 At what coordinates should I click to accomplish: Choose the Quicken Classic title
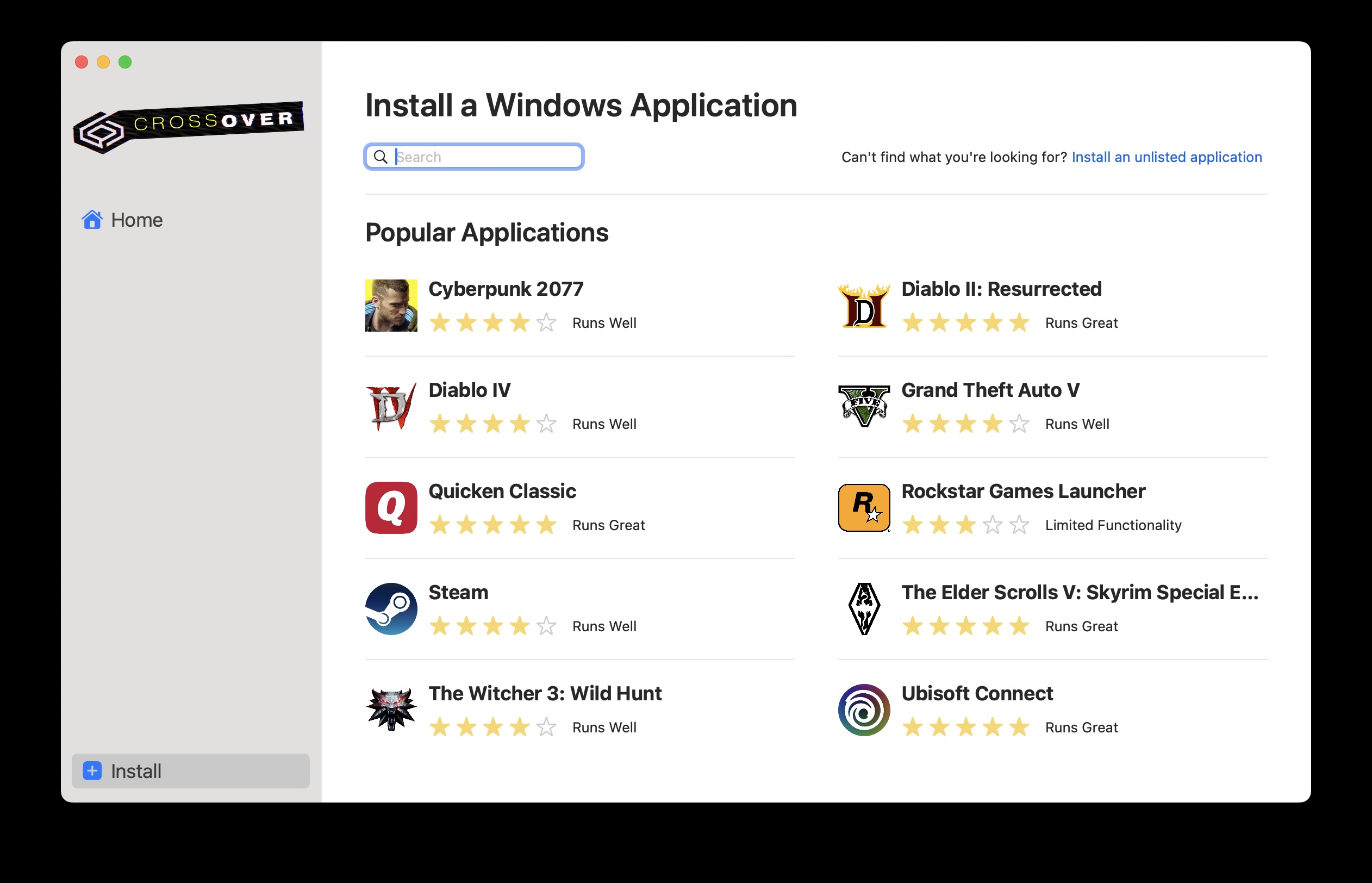click(502, 491)
